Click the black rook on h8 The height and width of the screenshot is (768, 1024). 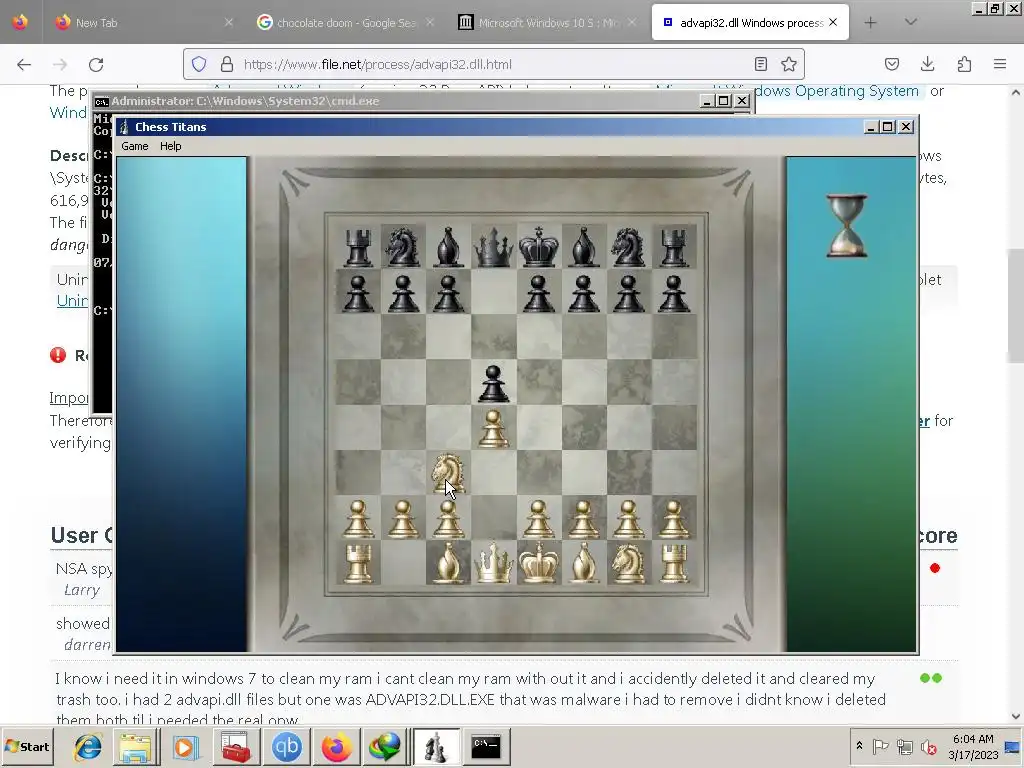(x=674, y=247)
